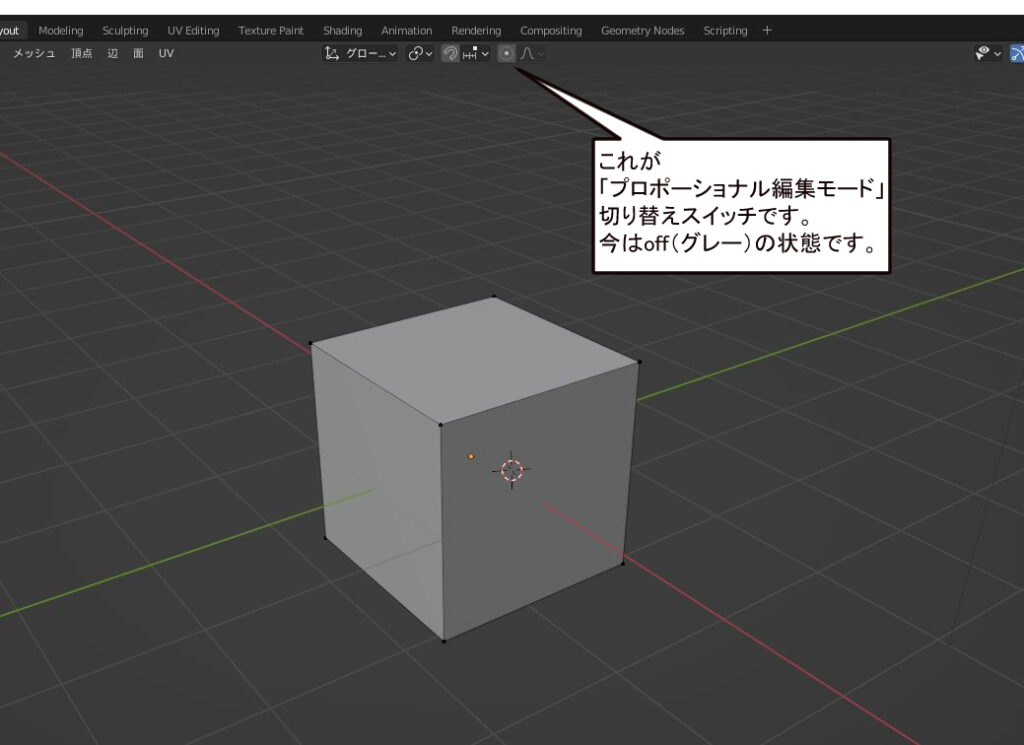Screen dimensions: 1024x745
Task: Open the 辺 (Edge) menu
Action: 112,54
